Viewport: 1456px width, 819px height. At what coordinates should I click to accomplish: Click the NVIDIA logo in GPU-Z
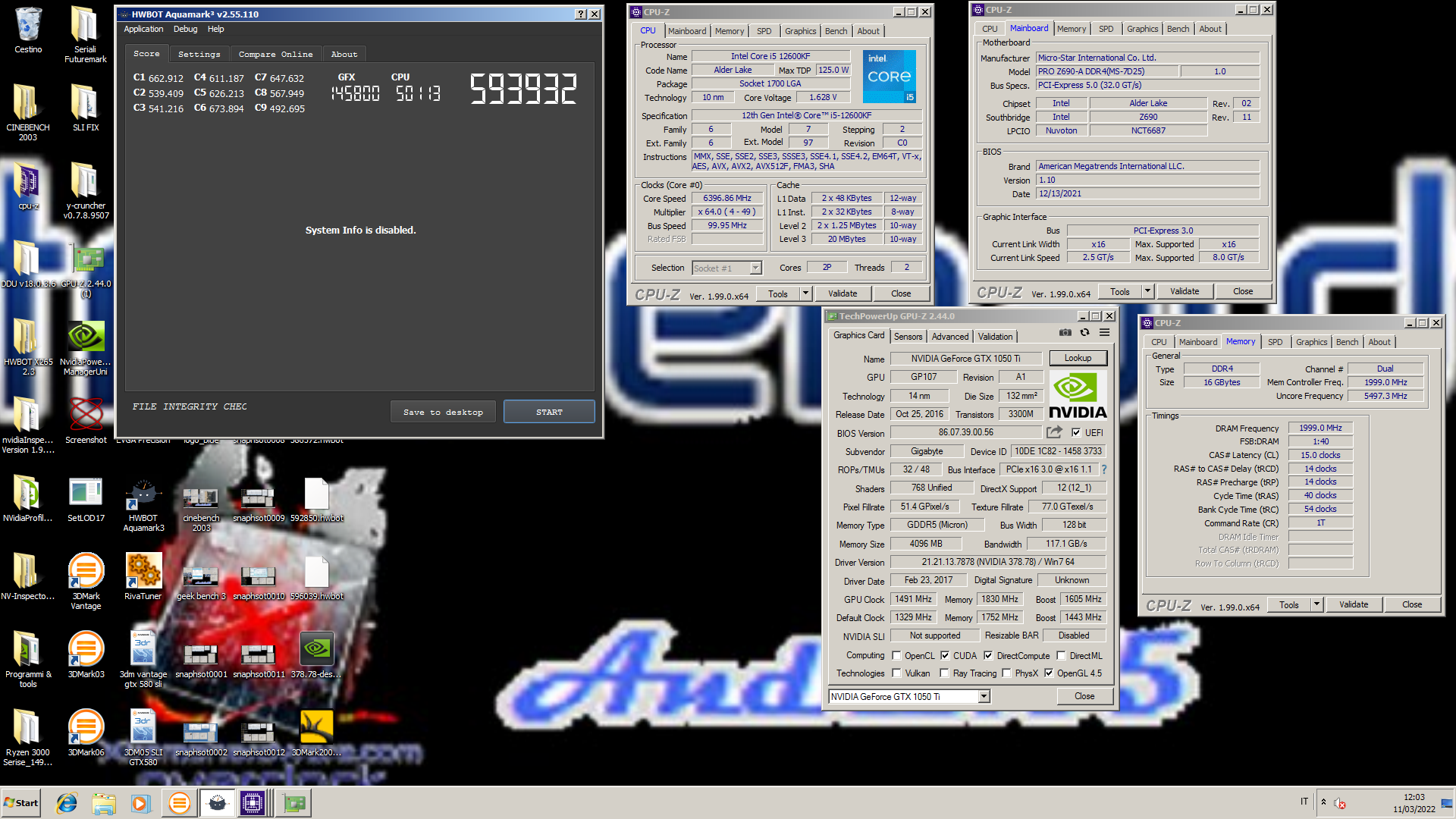point(1078,395)
